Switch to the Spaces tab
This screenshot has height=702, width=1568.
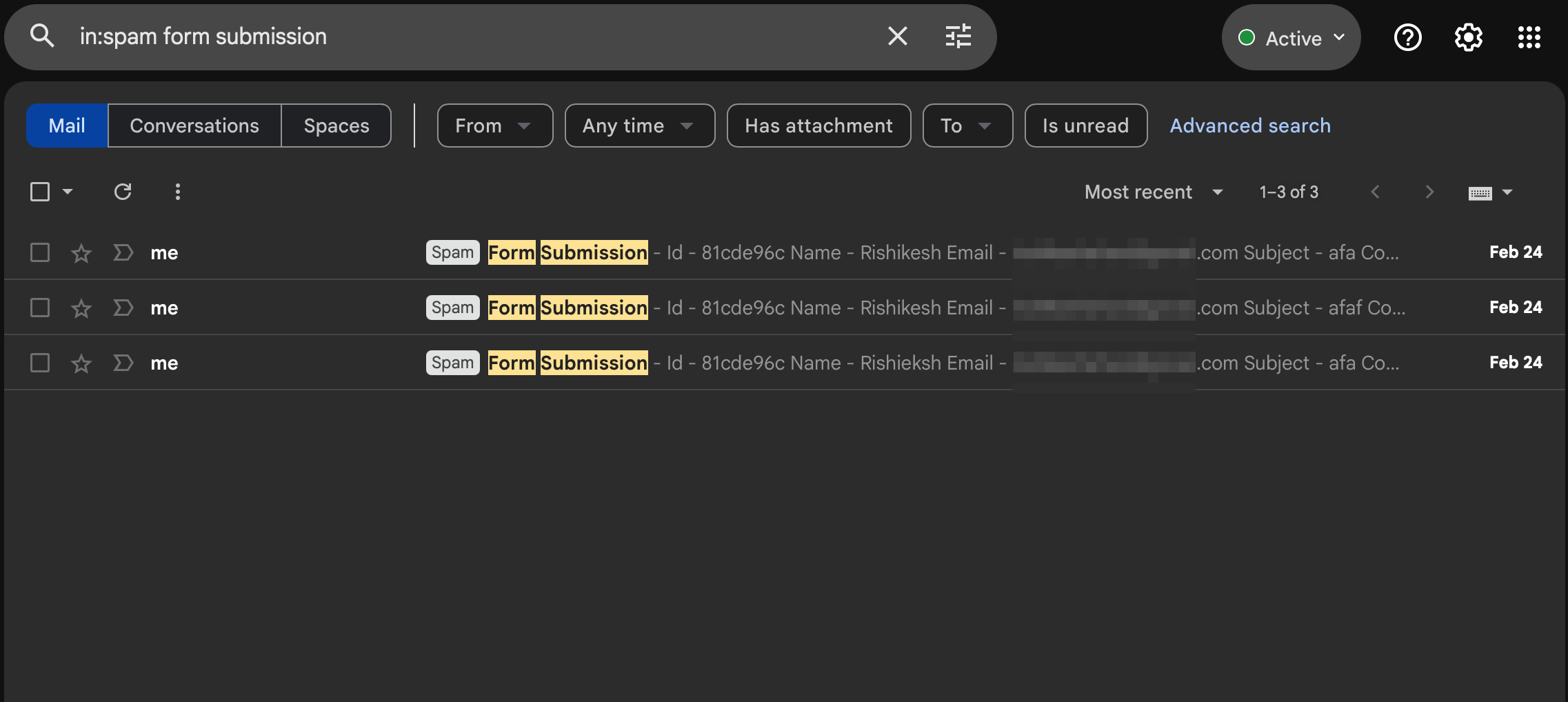[x=336, y=126]
